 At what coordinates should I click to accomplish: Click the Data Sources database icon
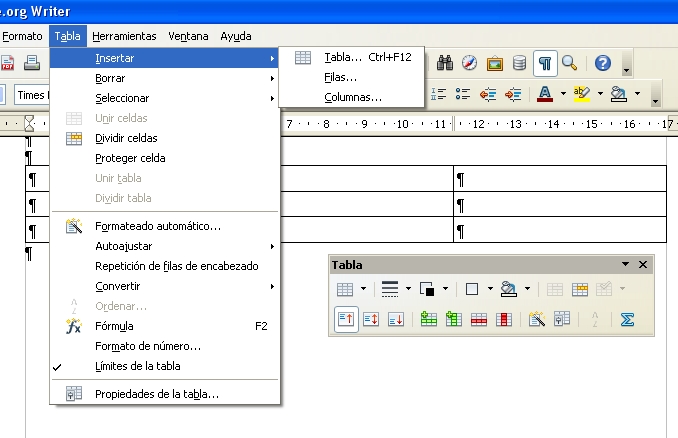coord(519,63)
